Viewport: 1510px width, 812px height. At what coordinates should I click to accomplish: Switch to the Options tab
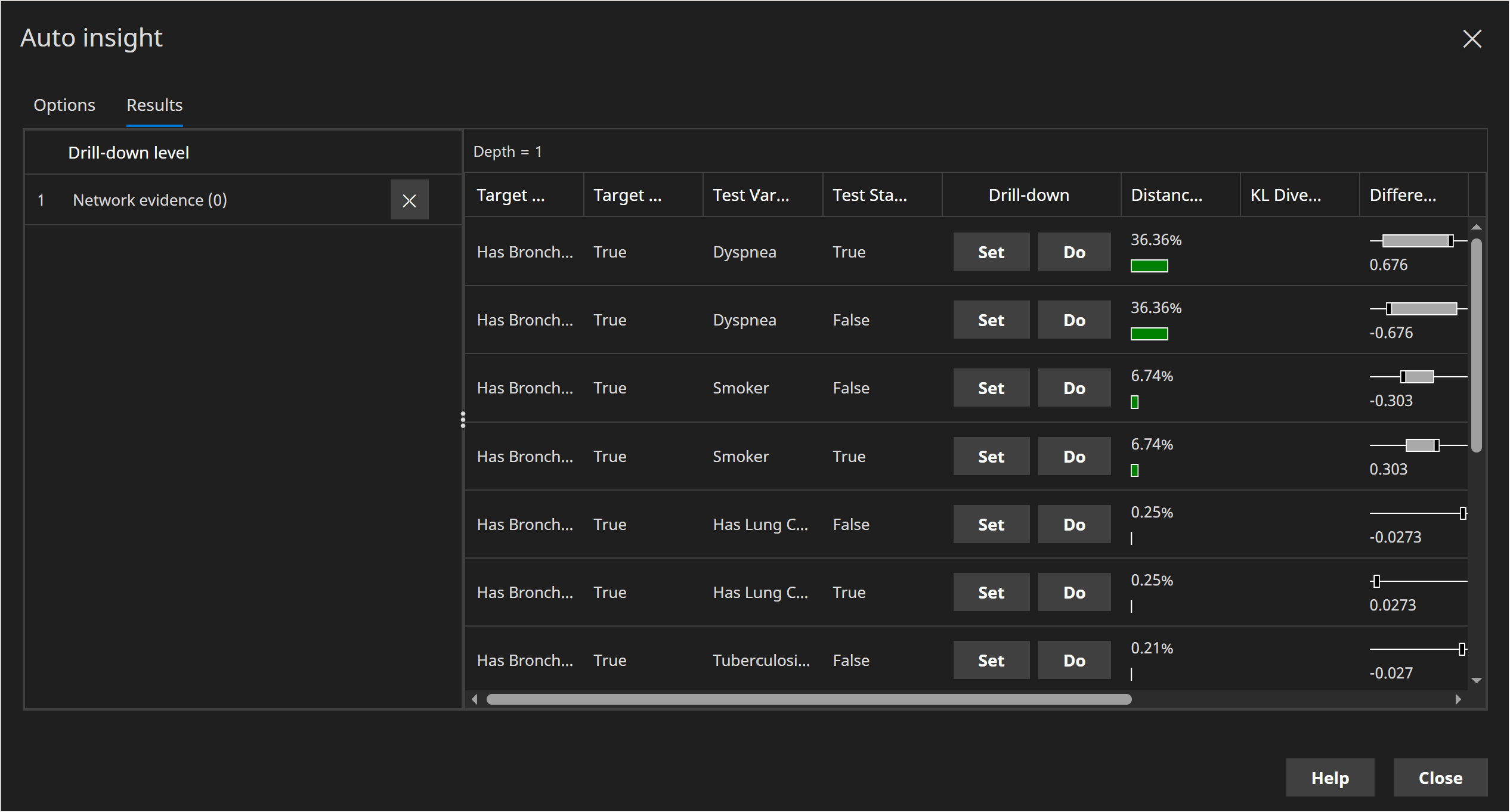(64, 105)
